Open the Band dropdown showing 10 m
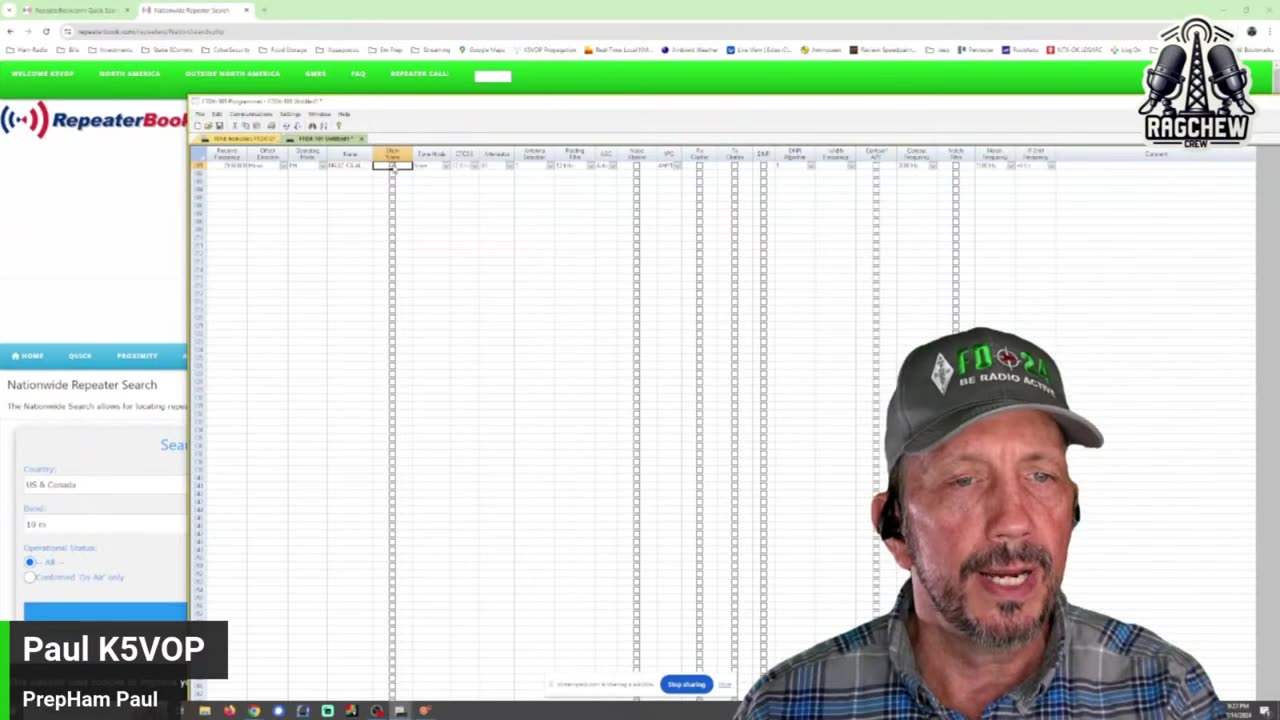This screenshot has height=720, width=1280. pos(104,524)
